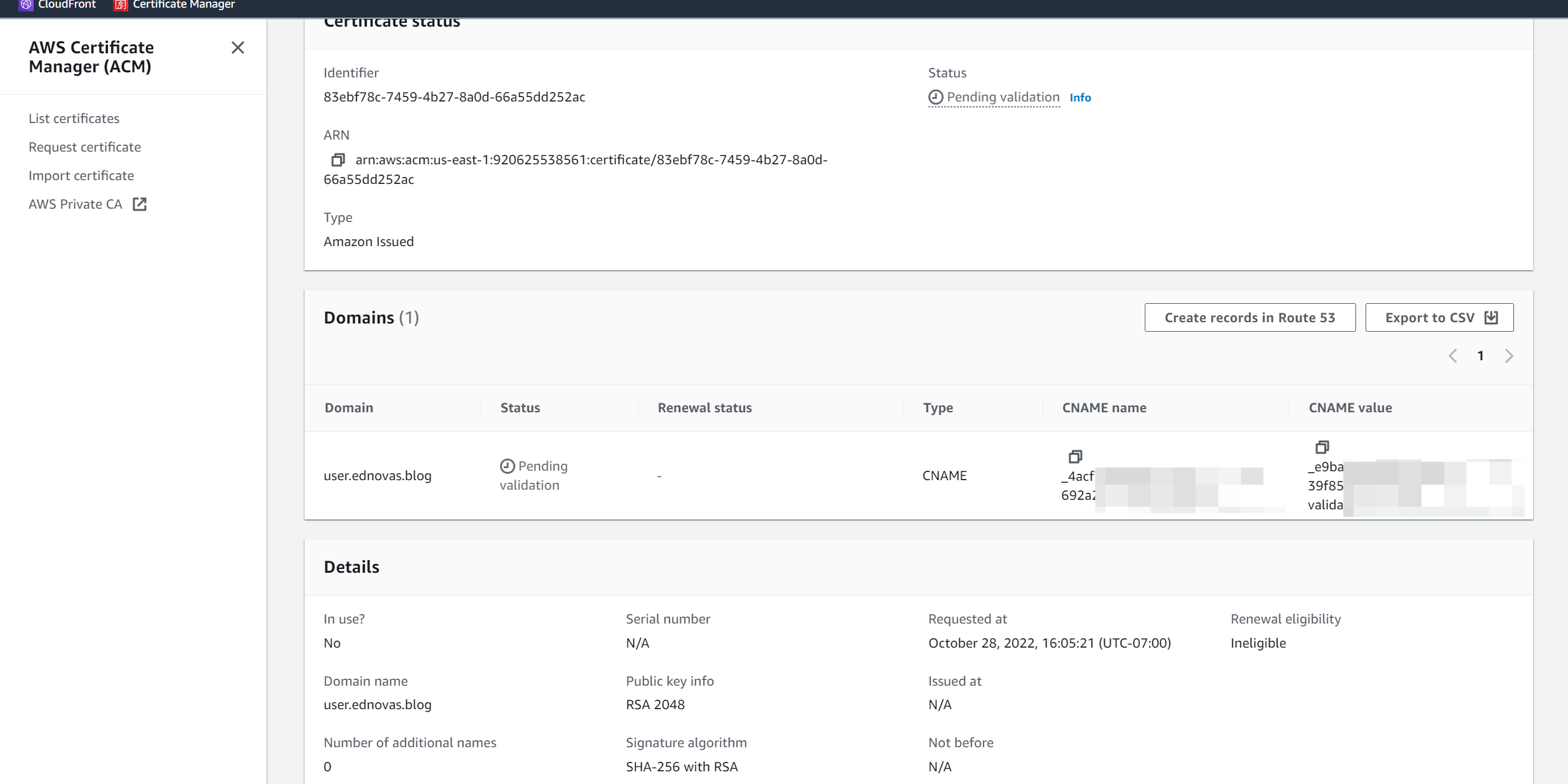Open the Info link beside Pending validation
Image resolution: width=1568 pixels, height=784 pixels.
coord(1080,97)
